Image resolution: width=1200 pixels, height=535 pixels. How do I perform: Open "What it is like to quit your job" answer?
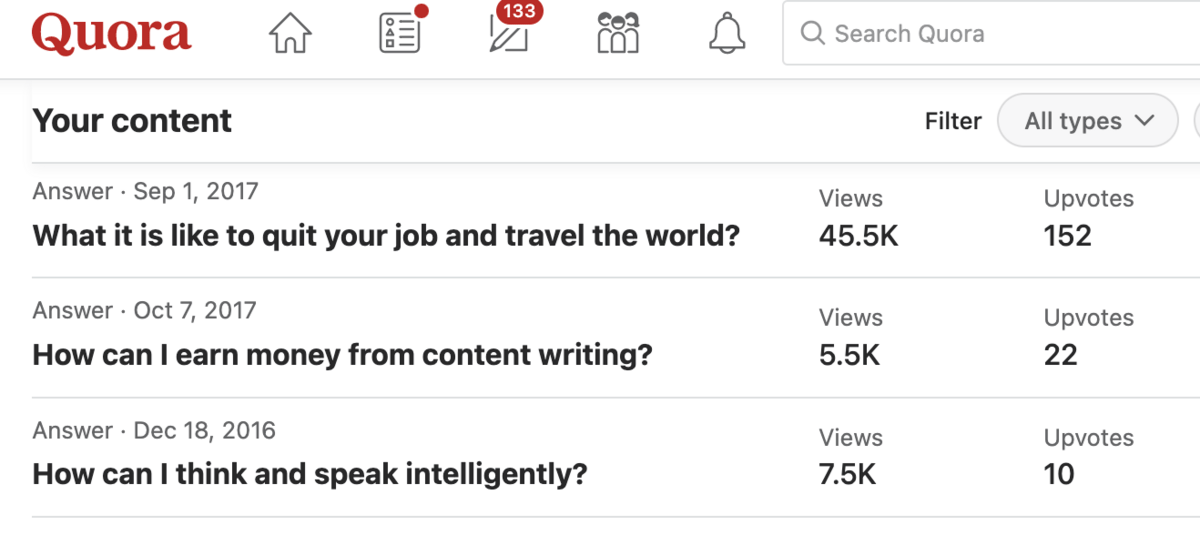[386, 236]
